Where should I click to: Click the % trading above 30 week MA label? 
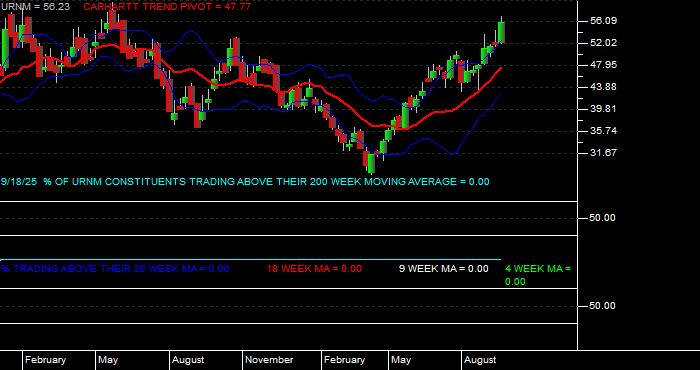[x=115, y=269]
